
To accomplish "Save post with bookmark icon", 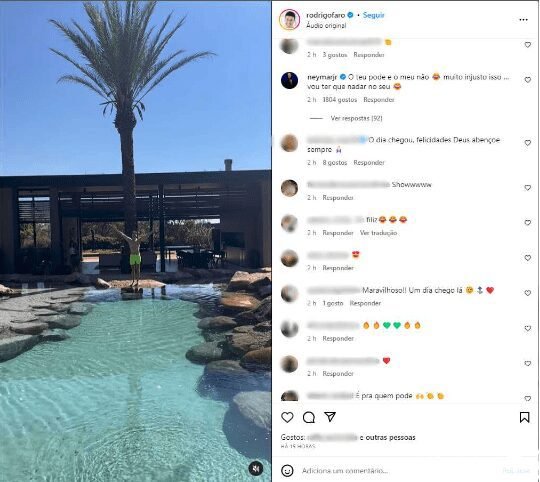I will (525, 417).
